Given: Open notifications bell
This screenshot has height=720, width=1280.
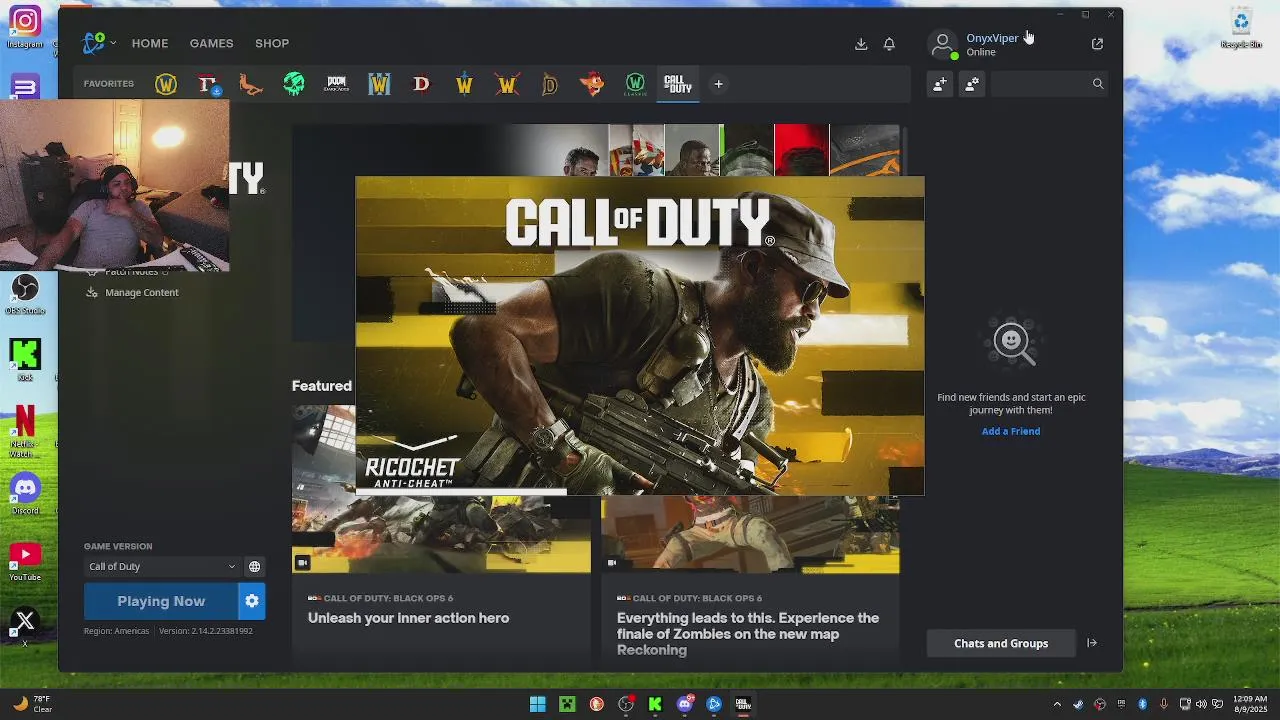Looking at the screenshot, I should 889,44.
